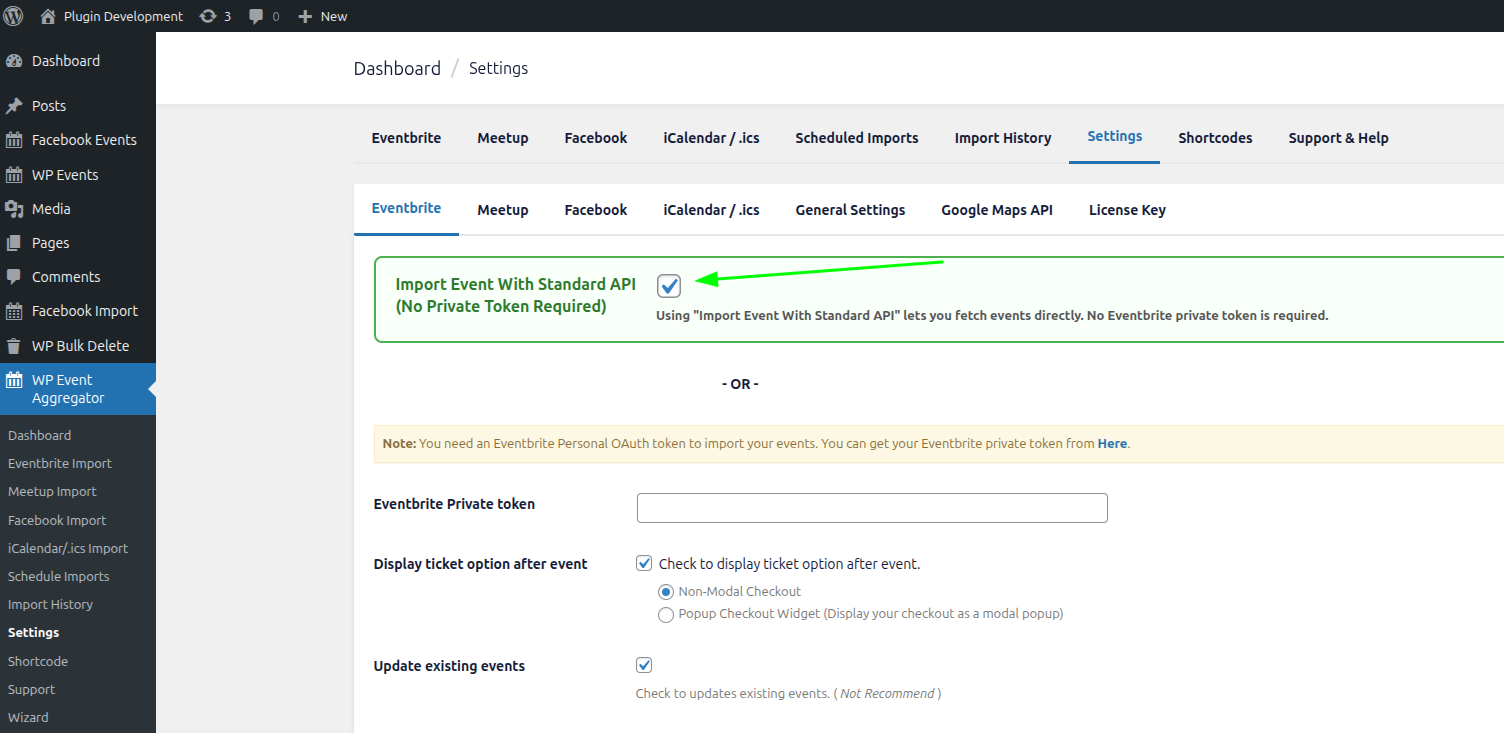This screenshot has height=733, width=1504.
Task: Open the Import History tab
Action: click(1002, 137)
